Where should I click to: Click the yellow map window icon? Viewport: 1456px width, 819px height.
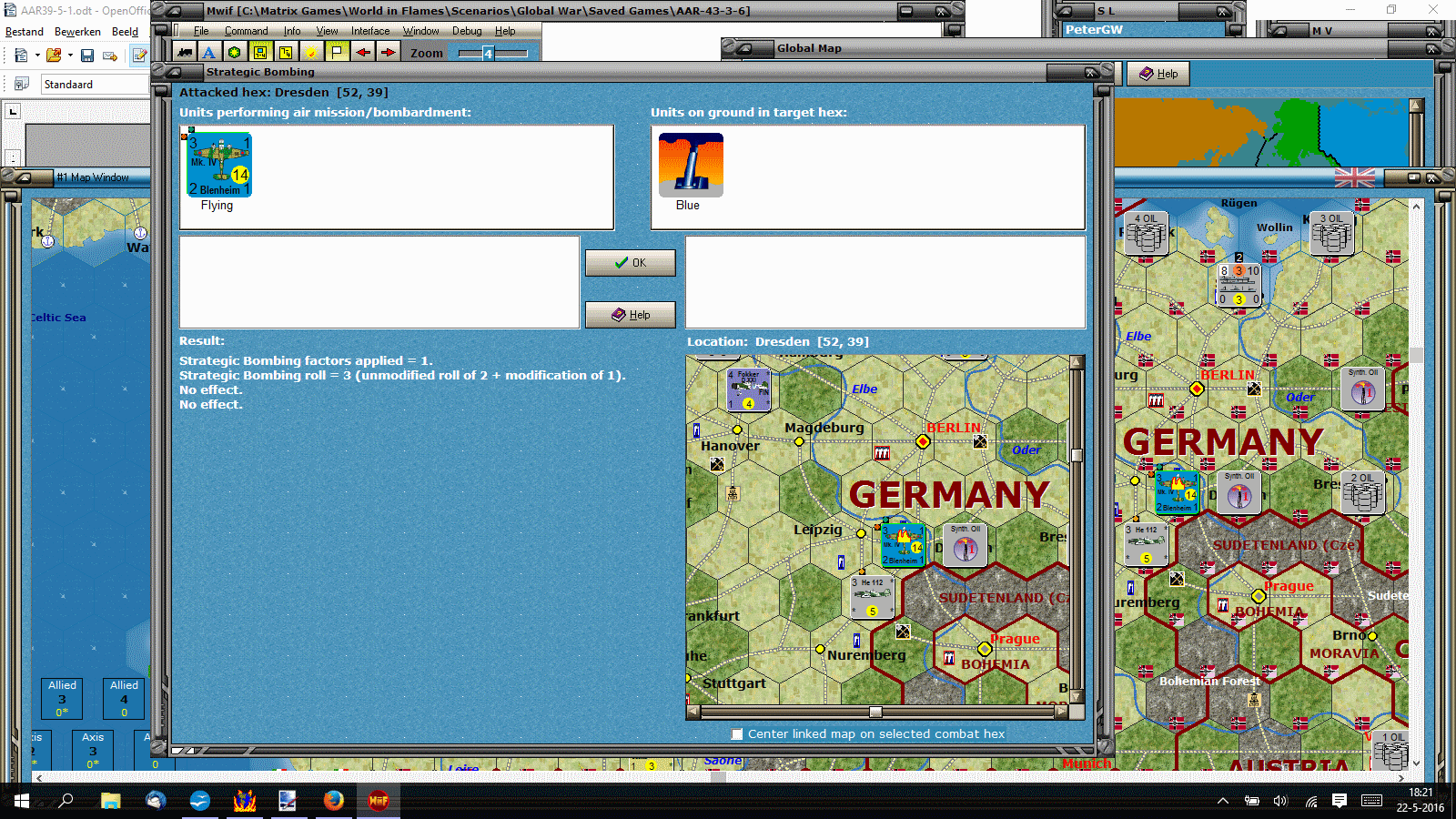pyautogui.click(x=260, y=53)
